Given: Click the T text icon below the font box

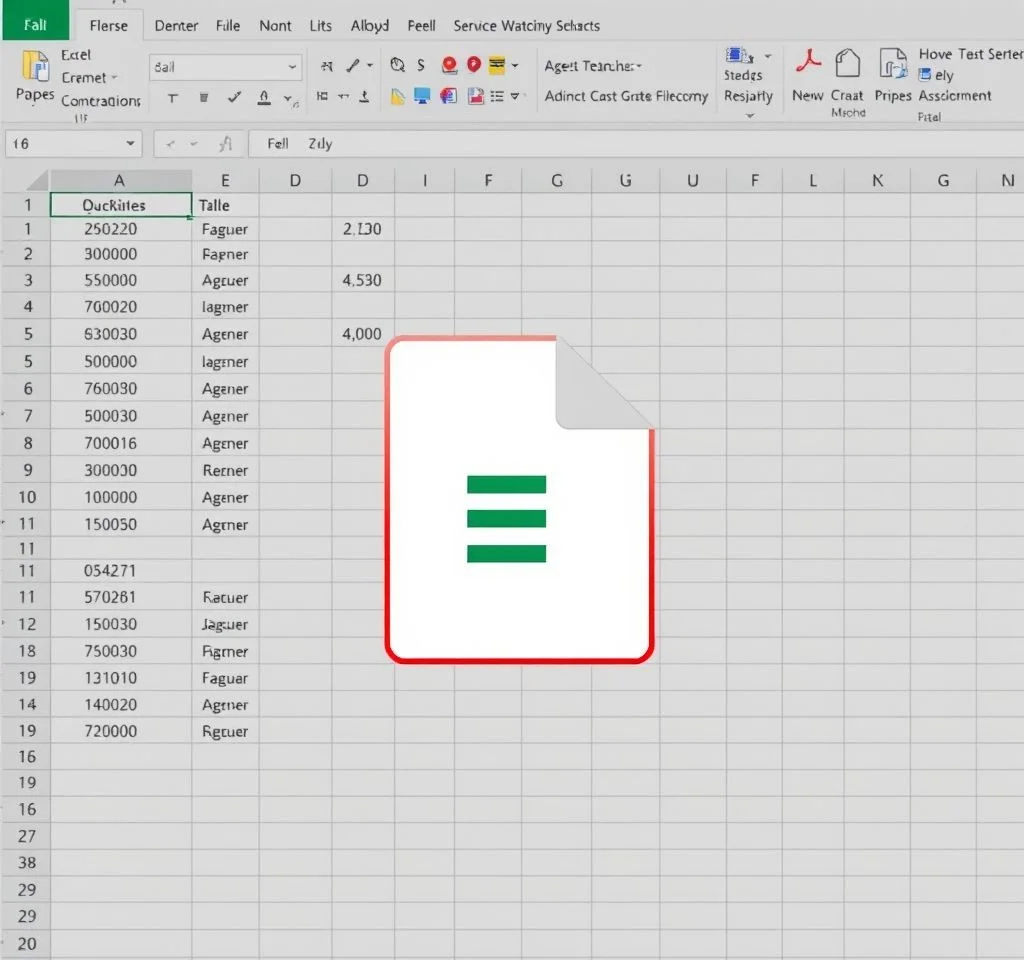Looking at the screenshot, I should [172, 98].
